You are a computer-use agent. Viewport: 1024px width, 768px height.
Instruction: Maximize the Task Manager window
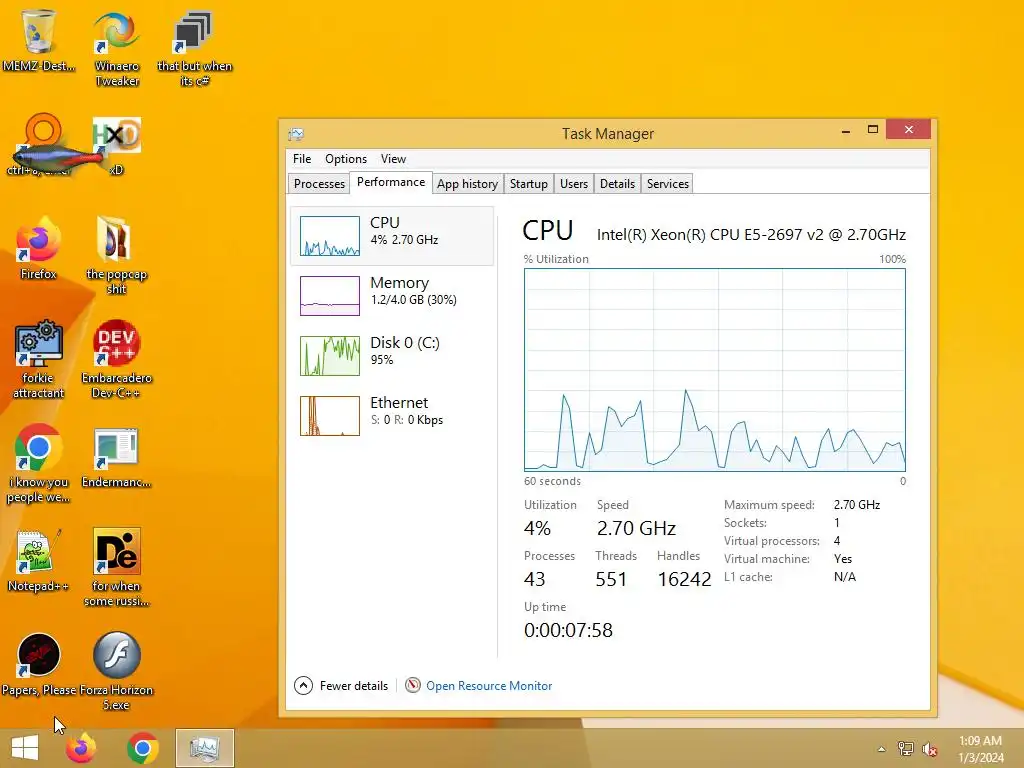(872, 130)
